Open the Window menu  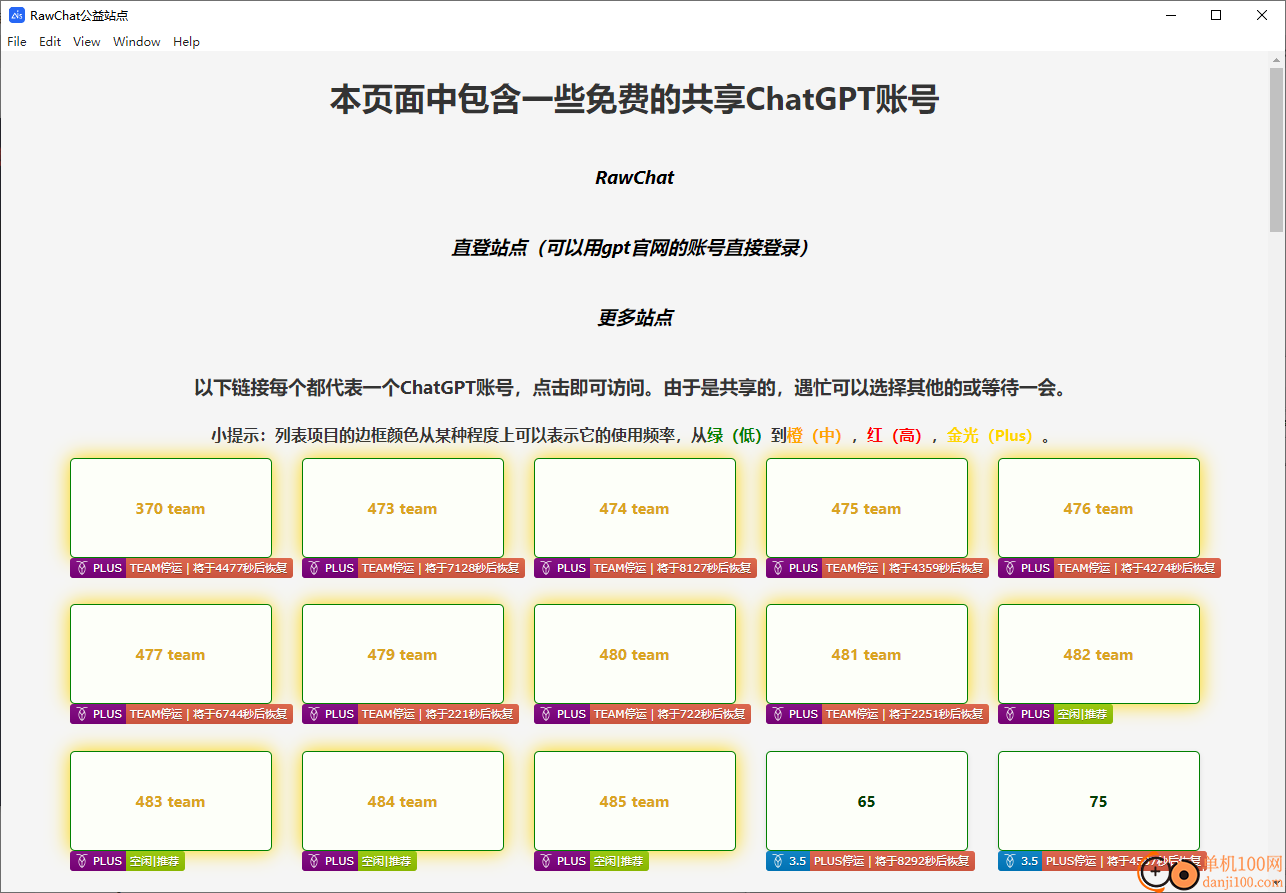[137, 42]
